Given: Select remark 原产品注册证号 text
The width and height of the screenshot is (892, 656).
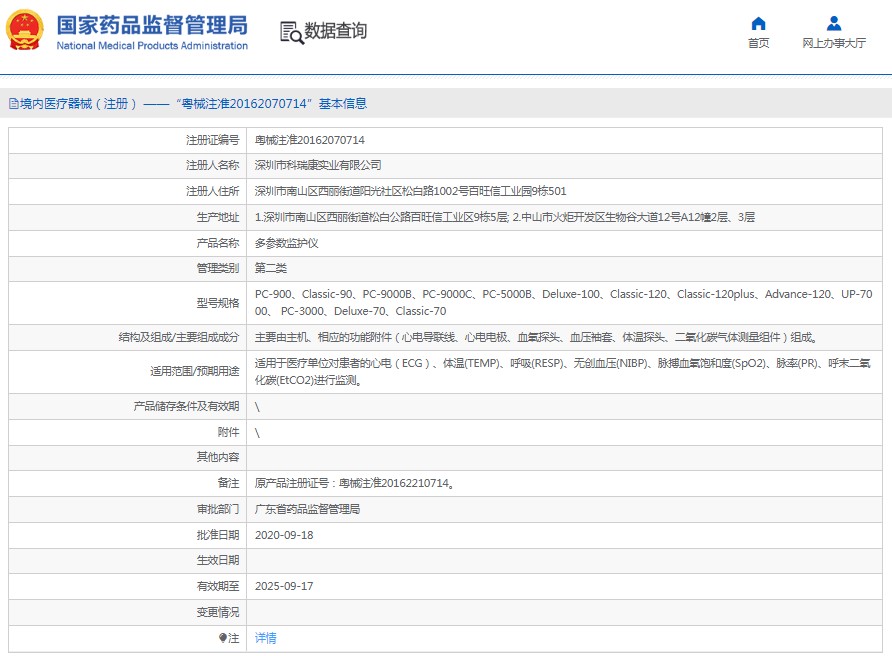Looking at the screenshot, I should [354, 483].
